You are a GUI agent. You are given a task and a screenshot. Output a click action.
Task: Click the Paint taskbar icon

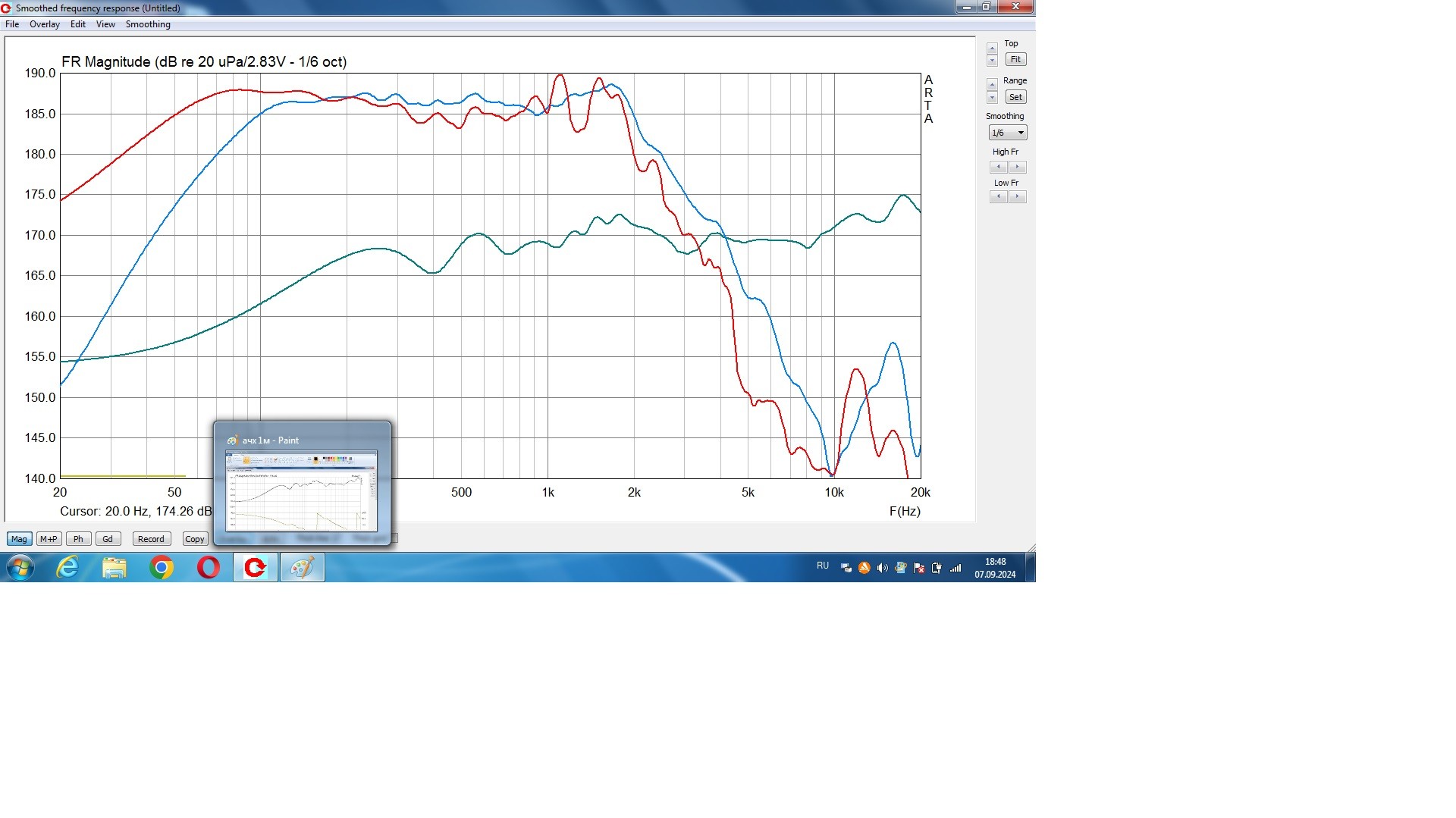coord(303,567)
